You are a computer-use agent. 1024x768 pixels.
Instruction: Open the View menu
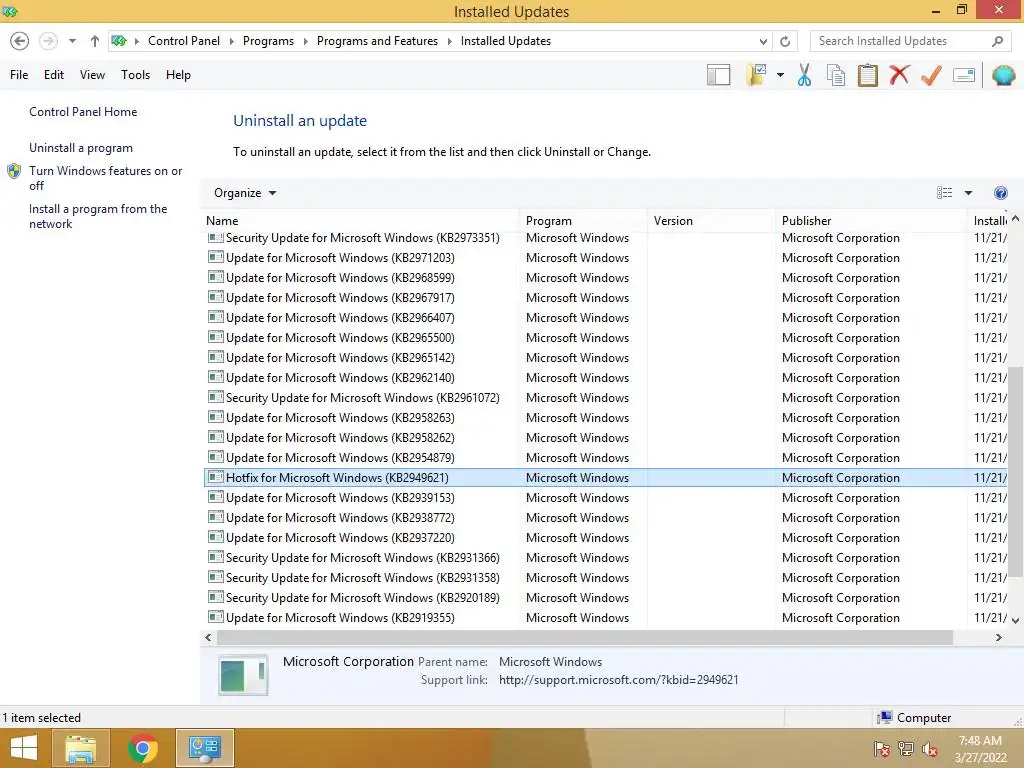tap(92, 75)
